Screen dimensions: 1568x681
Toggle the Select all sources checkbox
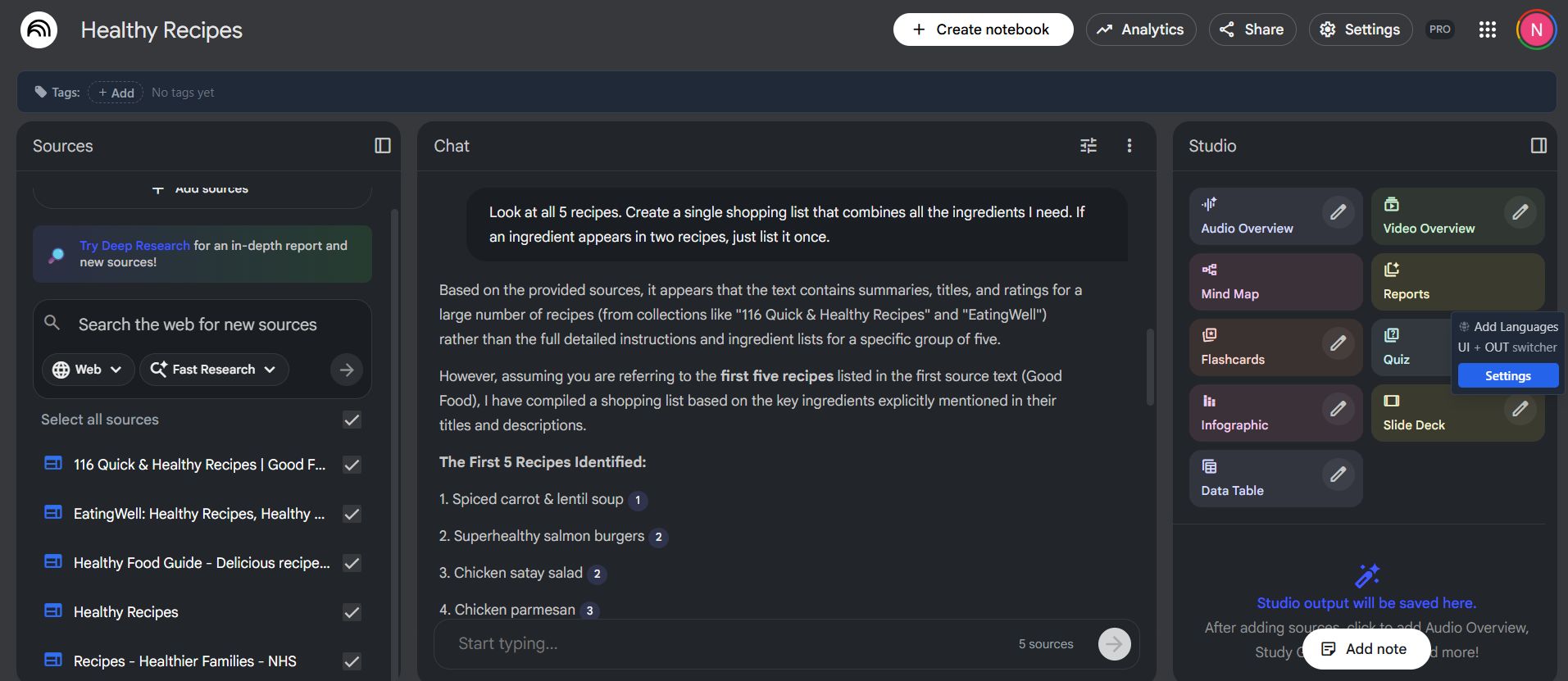tap(351, 420)
